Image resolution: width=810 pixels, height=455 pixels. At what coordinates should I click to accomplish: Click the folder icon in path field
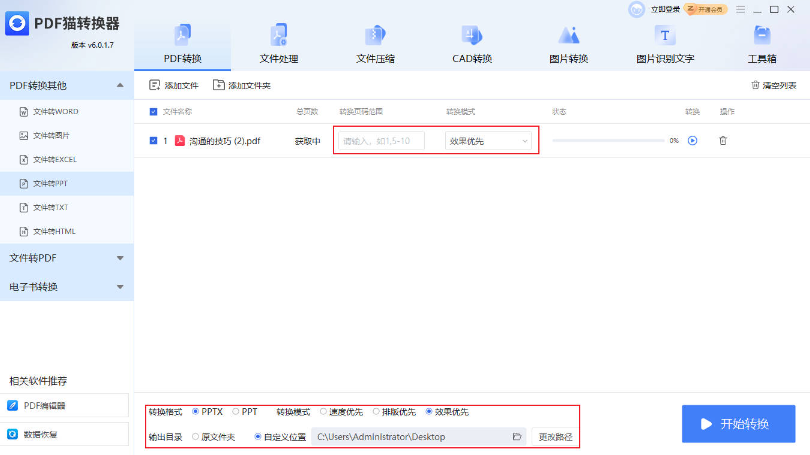pos(517,436)
